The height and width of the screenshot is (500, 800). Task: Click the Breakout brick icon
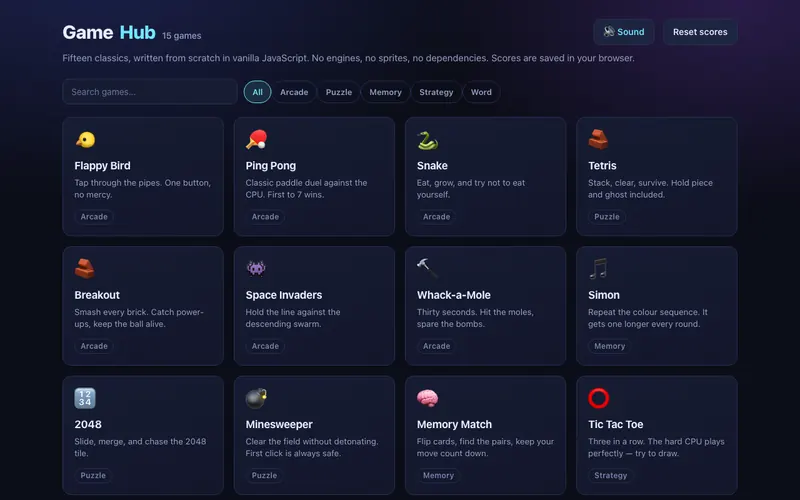click(85, 269)
